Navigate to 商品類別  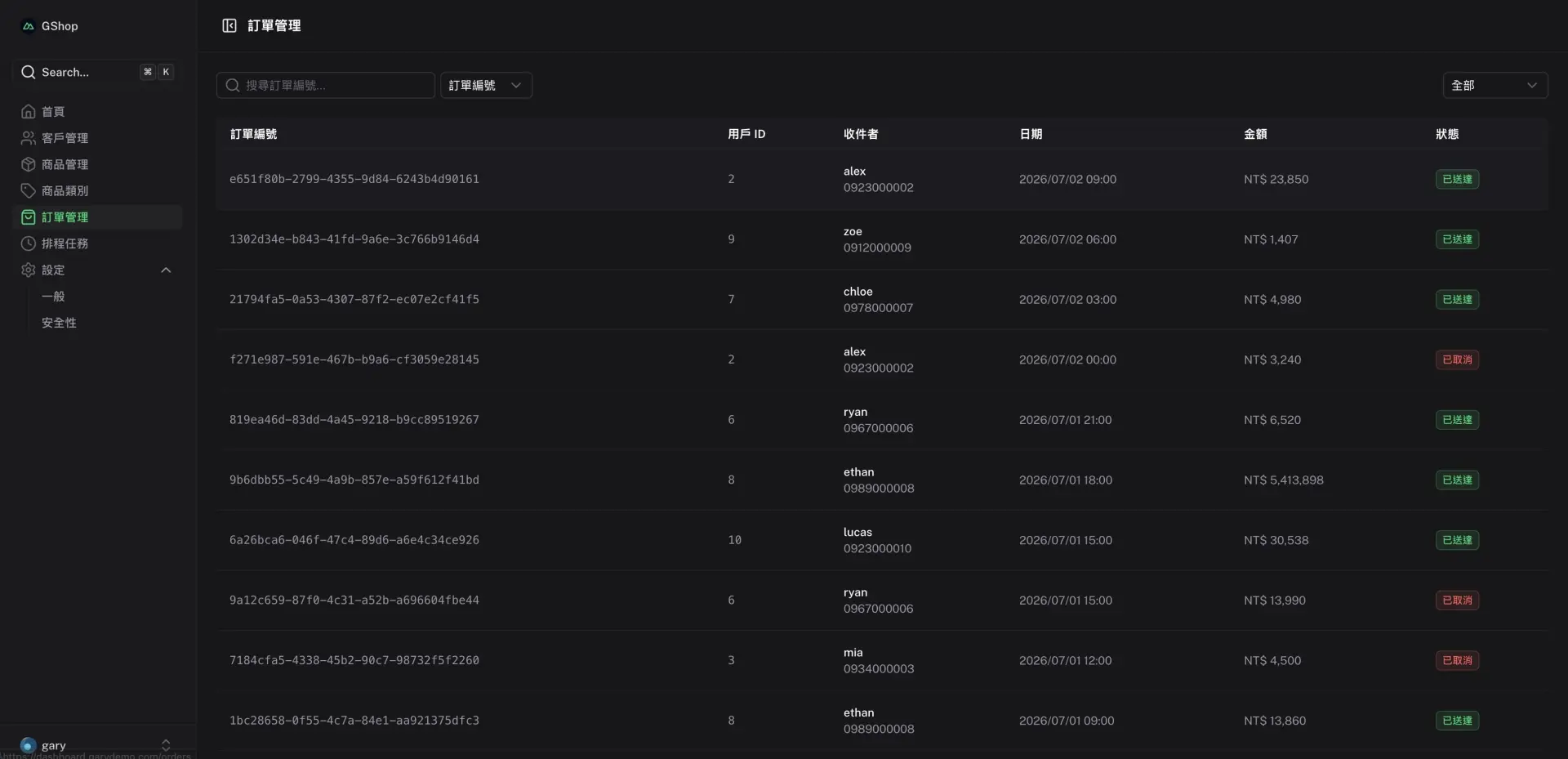click(x=97, y=190)
